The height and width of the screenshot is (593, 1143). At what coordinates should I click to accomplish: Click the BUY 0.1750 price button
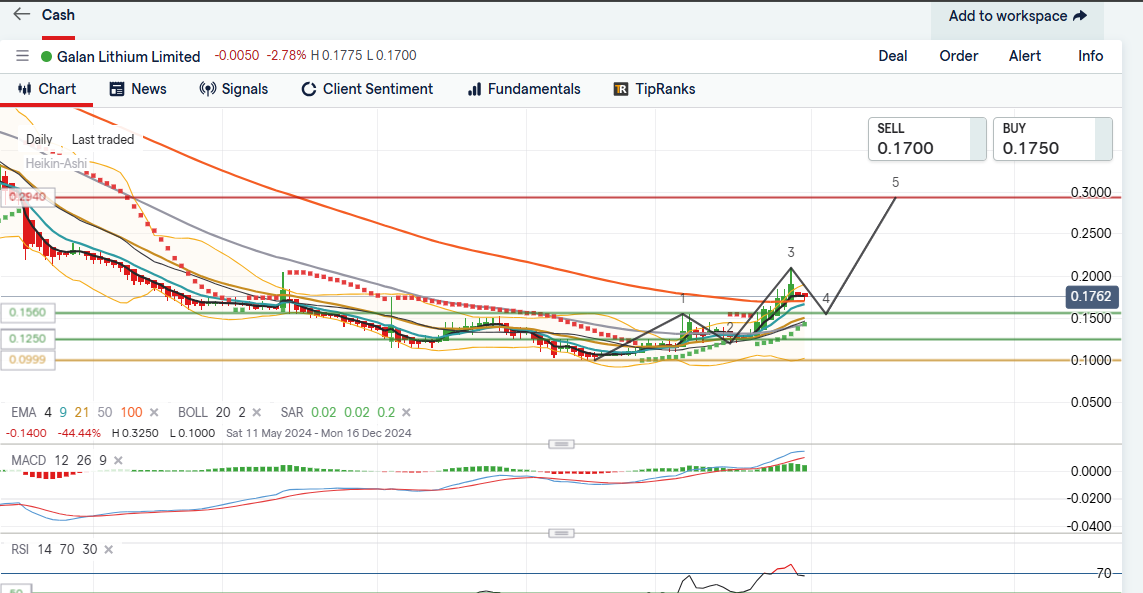pos(1051,139)
